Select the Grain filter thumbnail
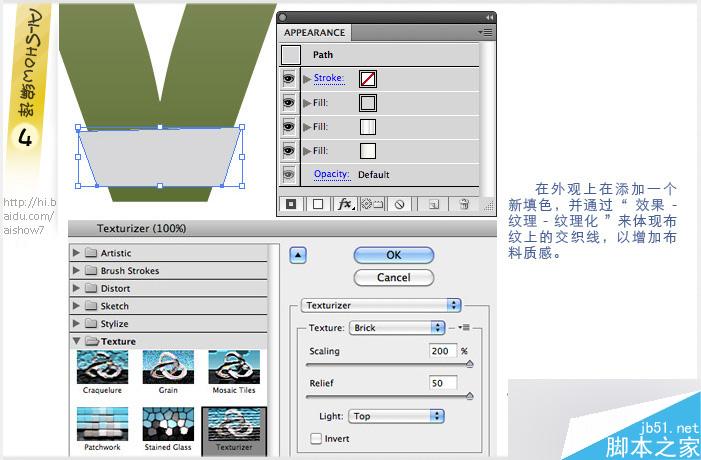 [x=168, y=367]
